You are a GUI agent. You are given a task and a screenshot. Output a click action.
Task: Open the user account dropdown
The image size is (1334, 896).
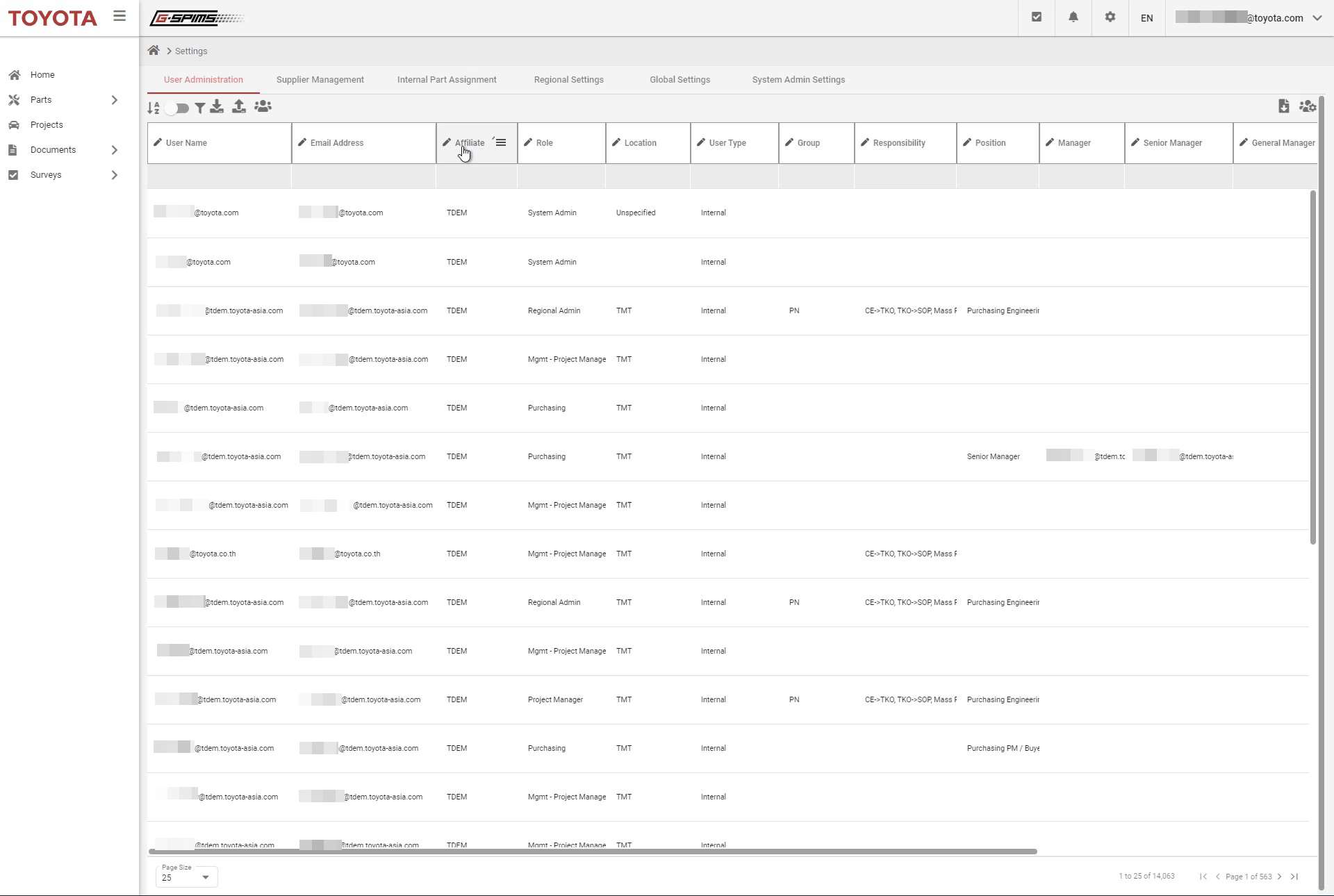pyautogui.click(x=1317, y=18)
